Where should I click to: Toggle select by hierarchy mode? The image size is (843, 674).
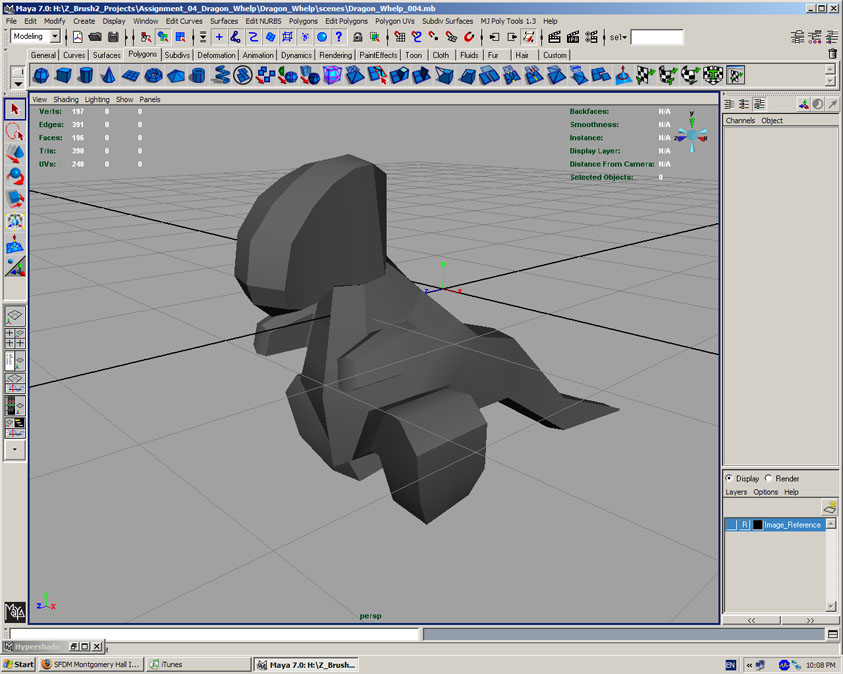point(146,37)
